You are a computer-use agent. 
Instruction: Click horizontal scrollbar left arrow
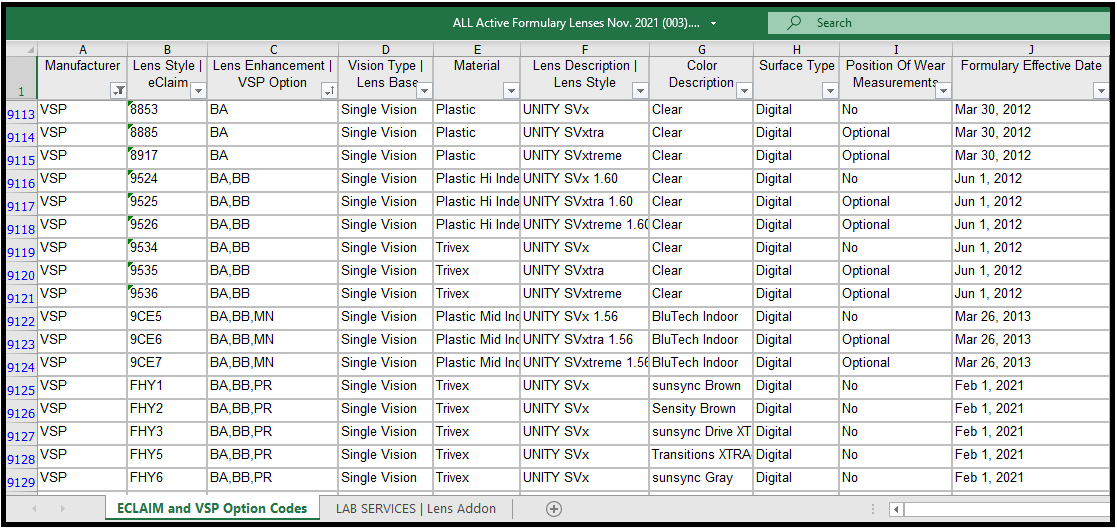click(897, 509)
